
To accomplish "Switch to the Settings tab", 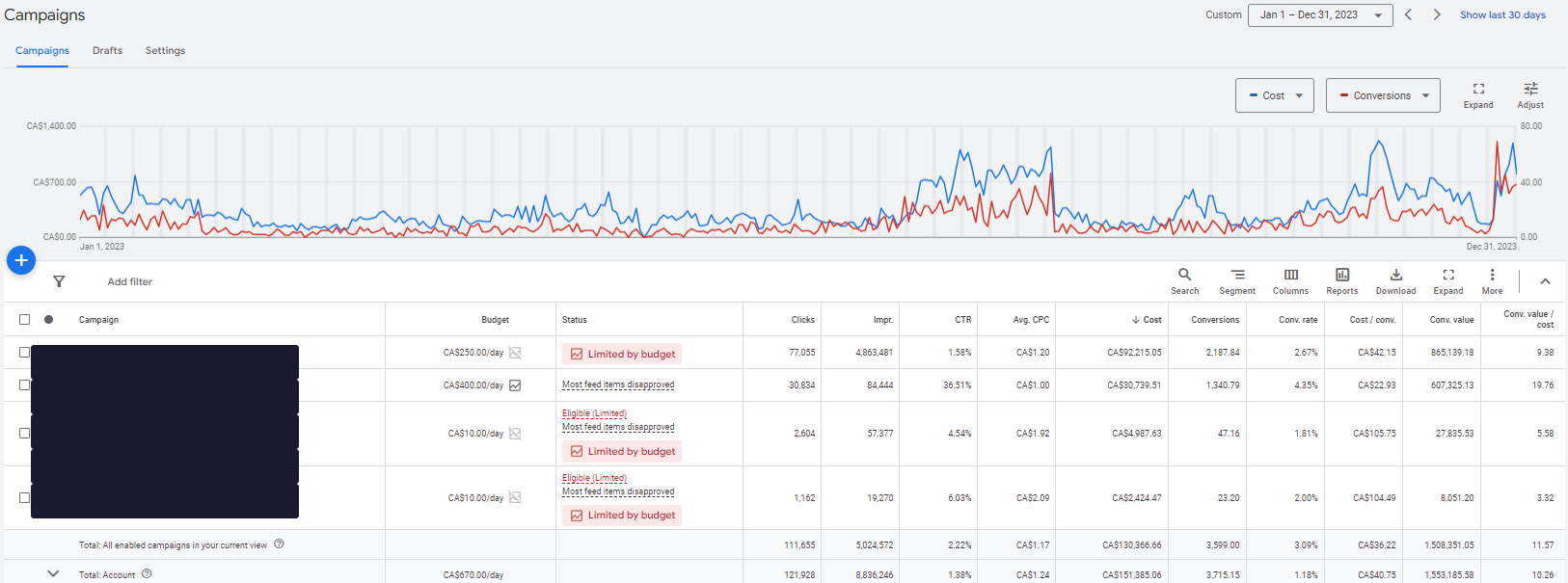I will click(165, 50).
